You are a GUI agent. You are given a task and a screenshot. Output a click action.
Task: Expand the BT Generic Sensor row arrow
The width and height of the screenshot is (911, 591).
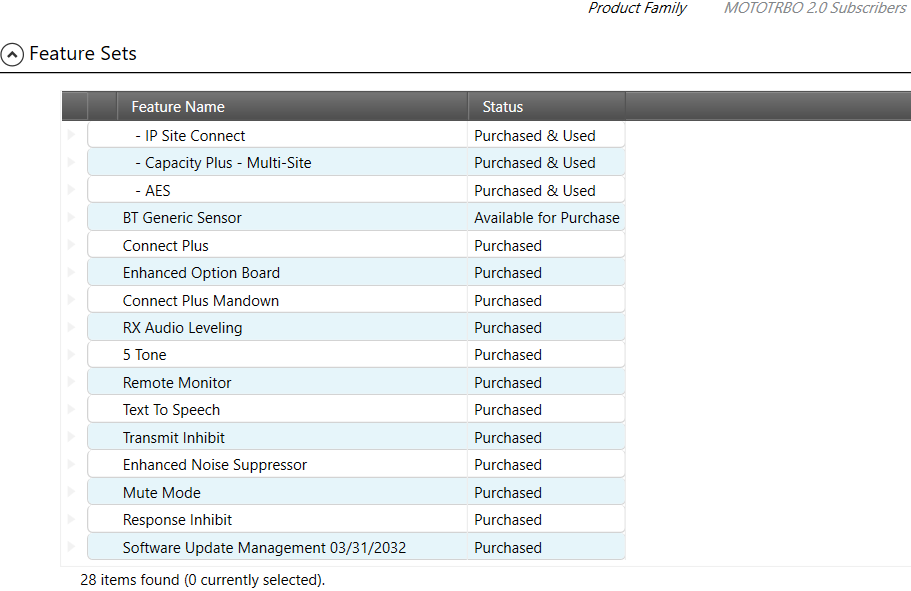71,217
